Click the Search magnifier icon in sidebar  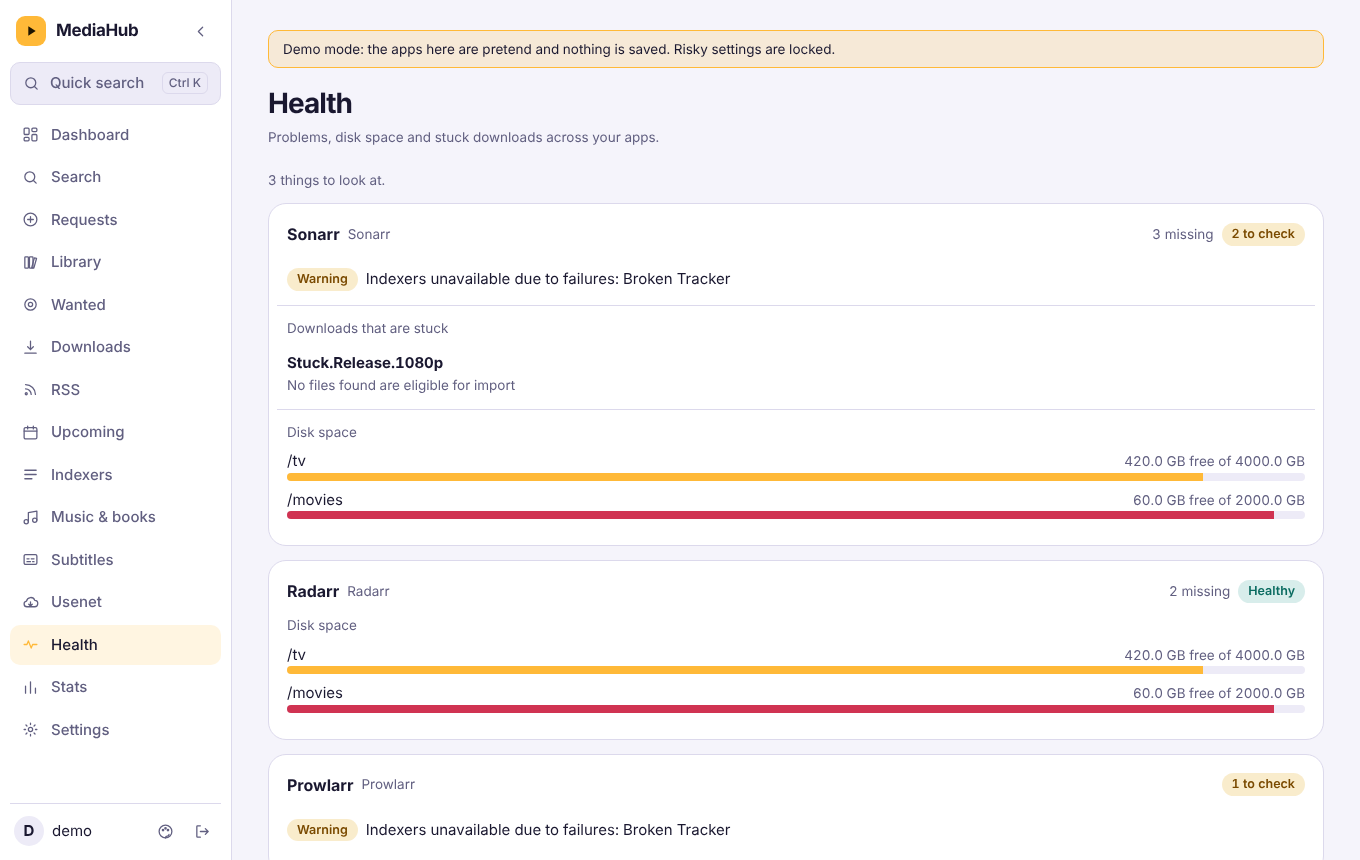(x=30, y=177)
